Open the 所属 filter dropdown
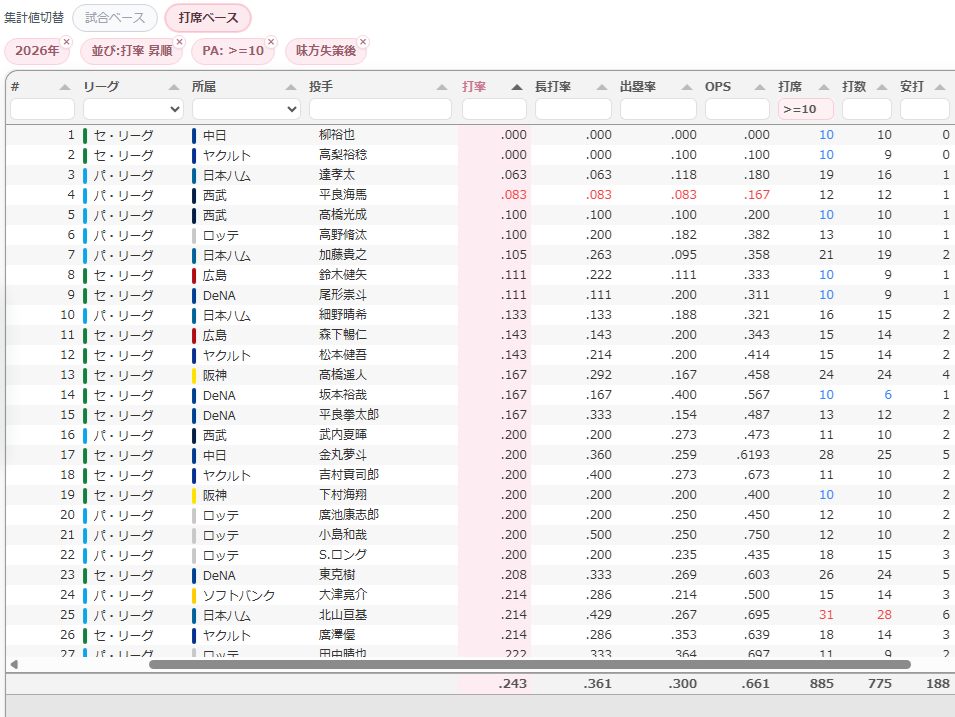Screen dimensions: 955x717 [246, 109]
